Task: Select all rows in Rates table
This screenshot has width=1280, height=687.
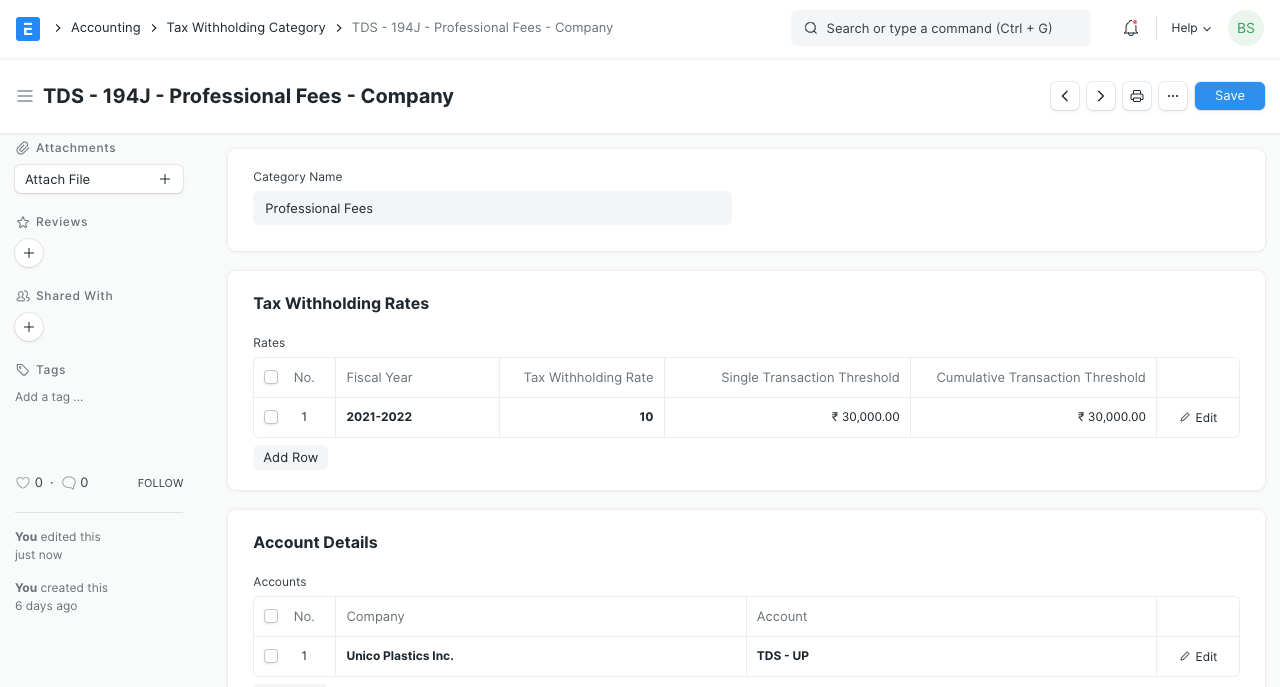Action: (x=271, y=378)
